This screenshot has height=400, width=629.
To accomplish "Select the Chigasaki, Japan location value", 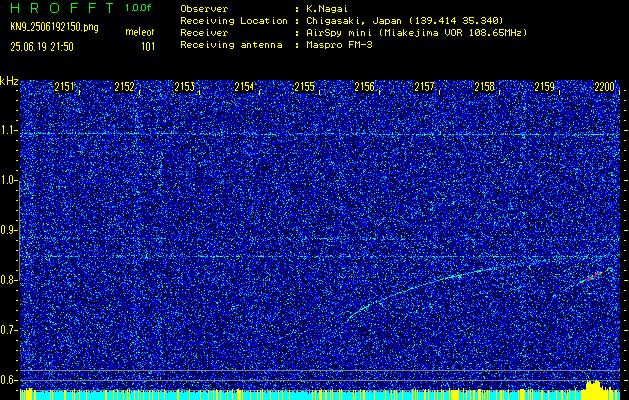I will 404,20.
